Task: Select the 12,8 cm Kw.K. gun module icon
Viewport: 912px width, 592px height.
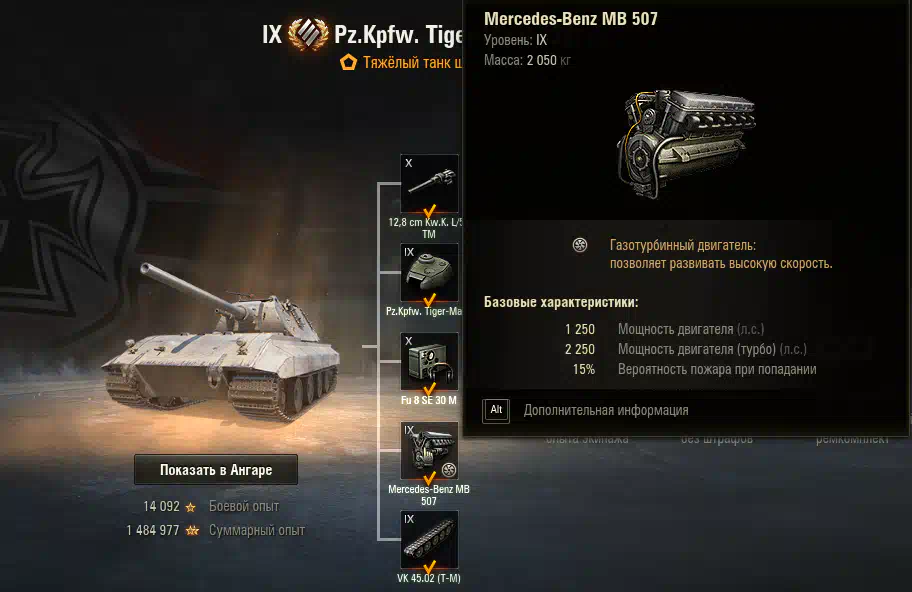Action: click(429, 183)
